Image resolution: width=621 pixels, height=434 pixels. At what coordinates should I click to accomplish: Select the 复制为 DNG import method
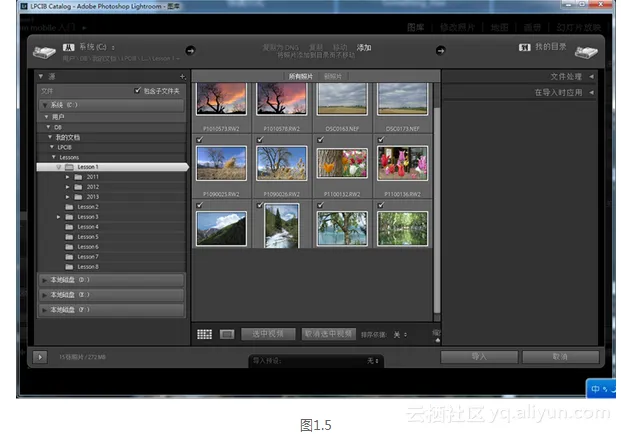280,48
